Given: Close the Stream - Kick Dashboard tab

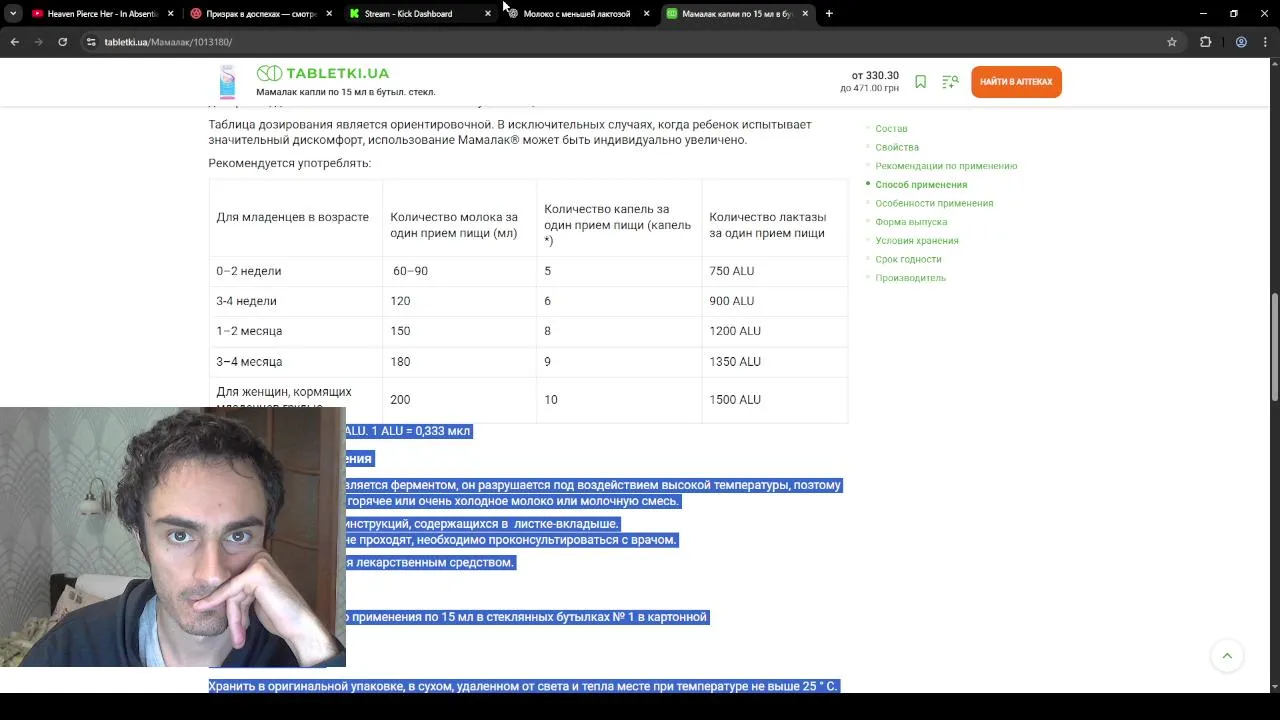Looking at the screenshot, I should coord(488,14).
